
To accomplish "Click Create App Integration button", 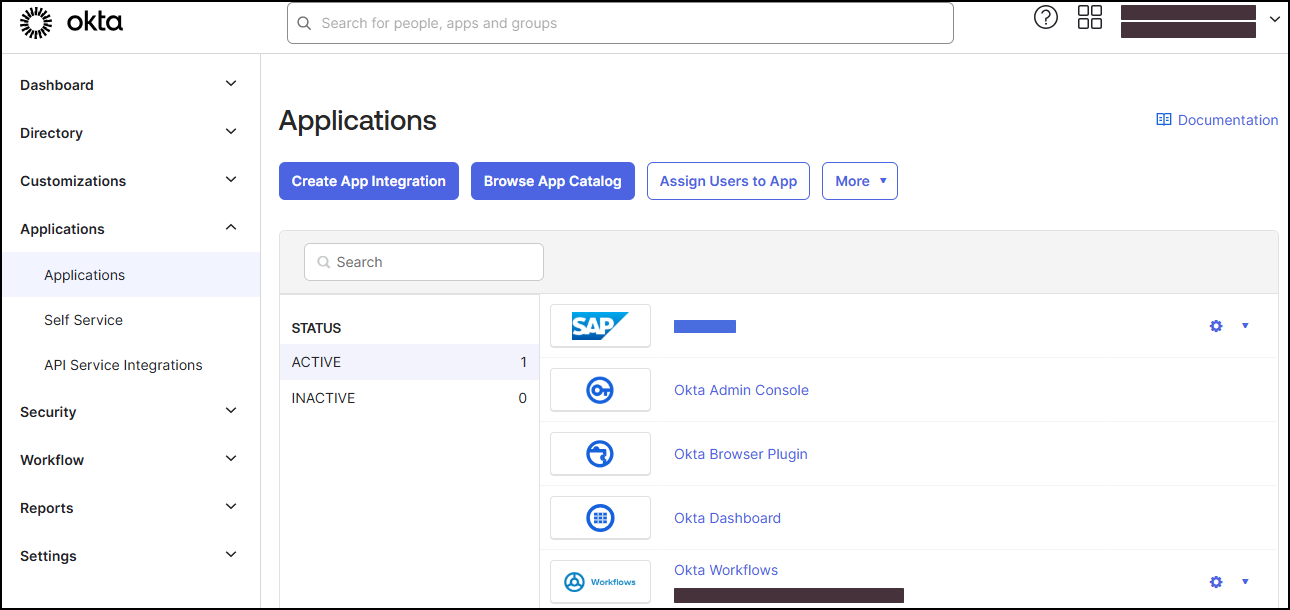I will tap(368, 181).
